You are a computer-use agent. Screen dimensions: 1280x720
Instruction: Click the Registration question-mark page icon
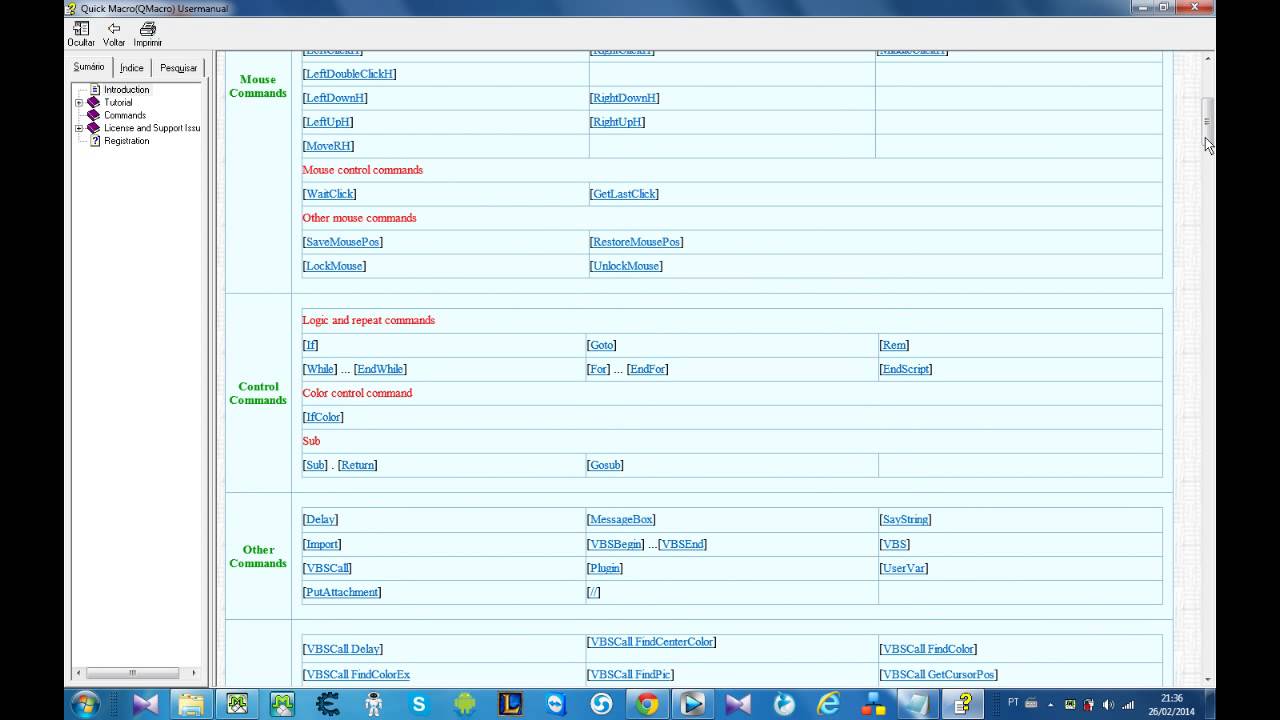[95, 141]
